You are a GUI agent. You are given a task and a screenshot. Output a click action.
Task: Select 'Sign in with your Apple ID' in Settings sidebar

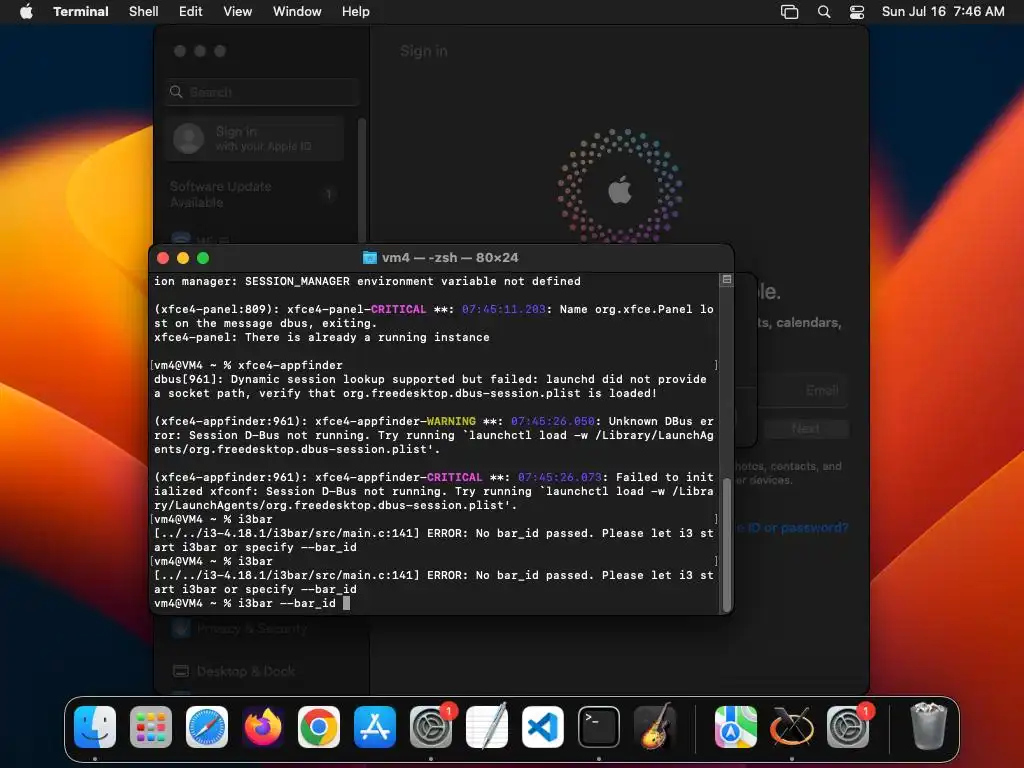[x=254, y=138]
